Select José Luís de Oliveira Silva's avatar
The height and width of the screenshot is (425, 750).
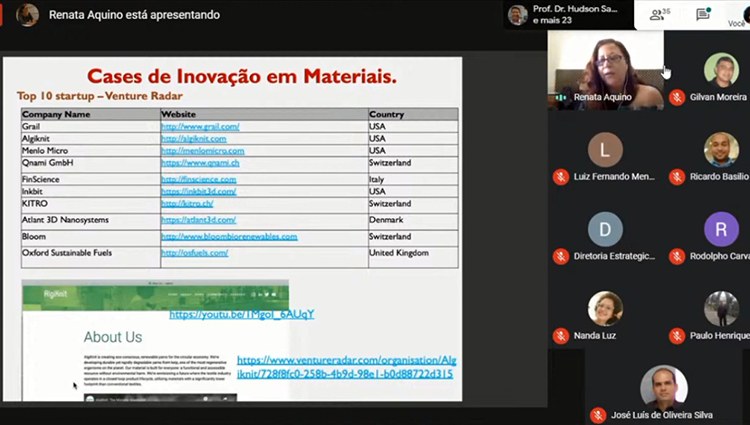click(x=664, y=388)
